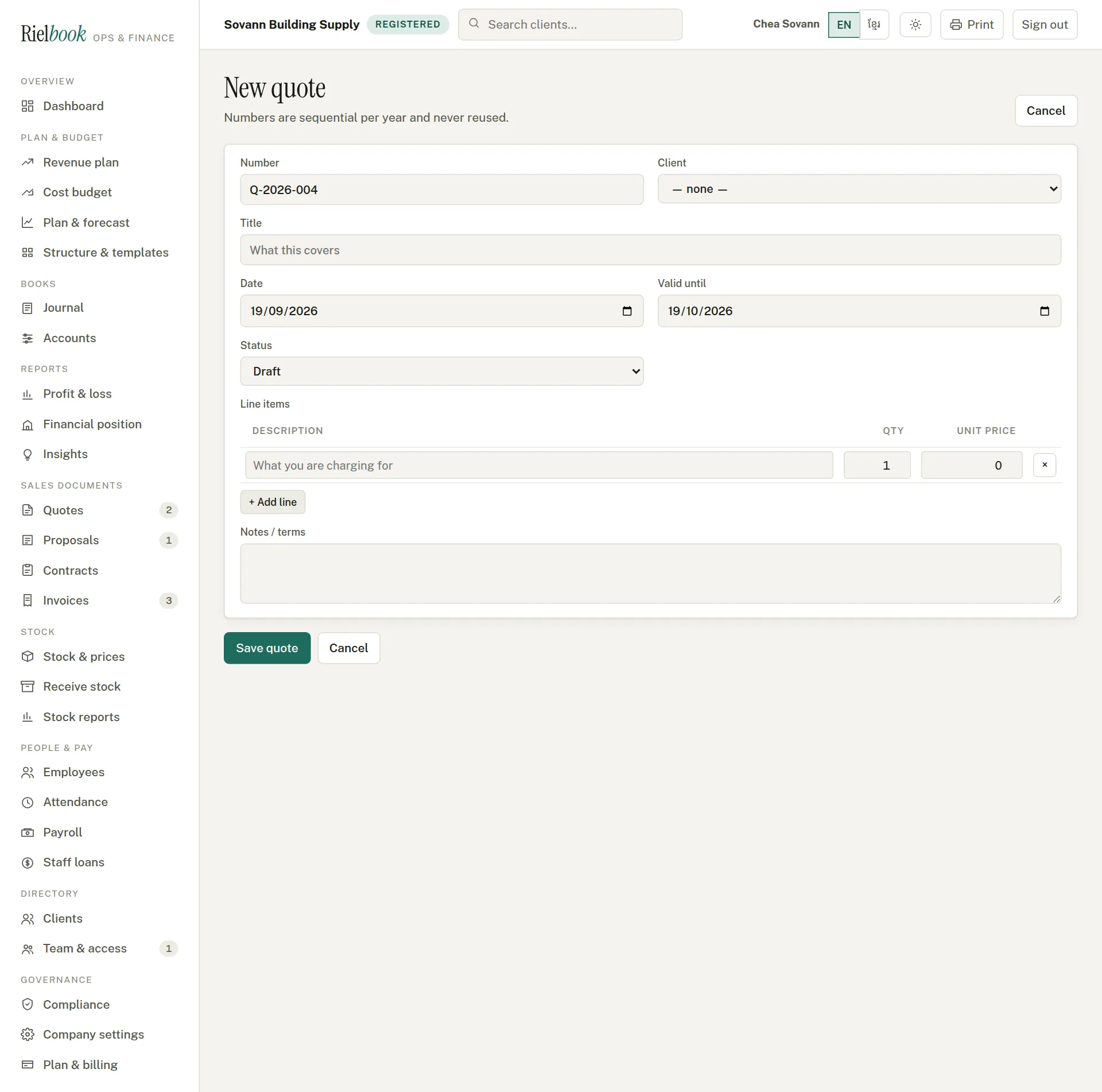Click the Revenue plan trend icon
This screenshot has width=1102, height=1092.
(28, 162)
